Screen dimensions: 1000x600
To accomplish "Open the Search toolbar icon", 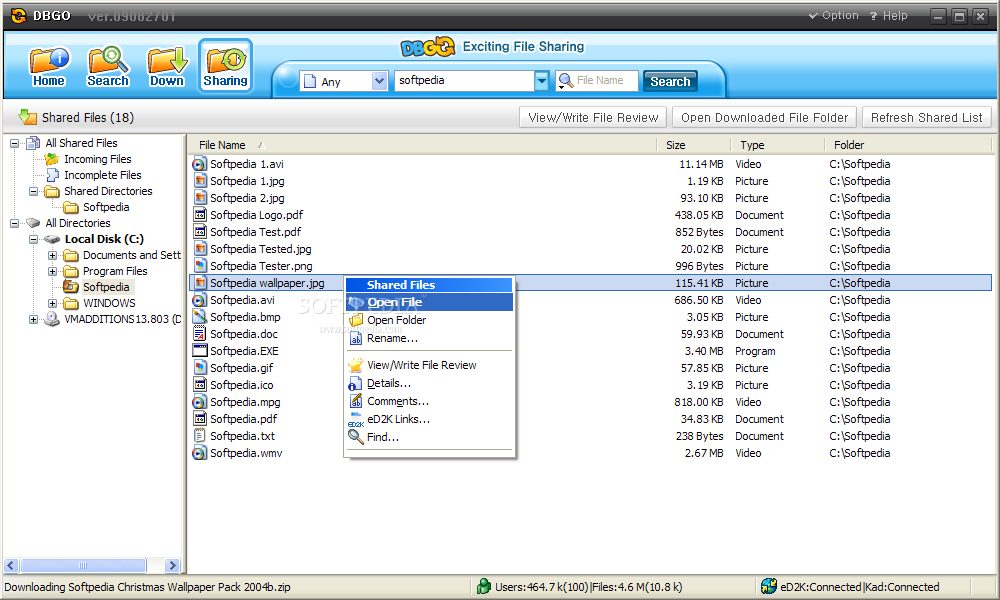I will point(108,66).
